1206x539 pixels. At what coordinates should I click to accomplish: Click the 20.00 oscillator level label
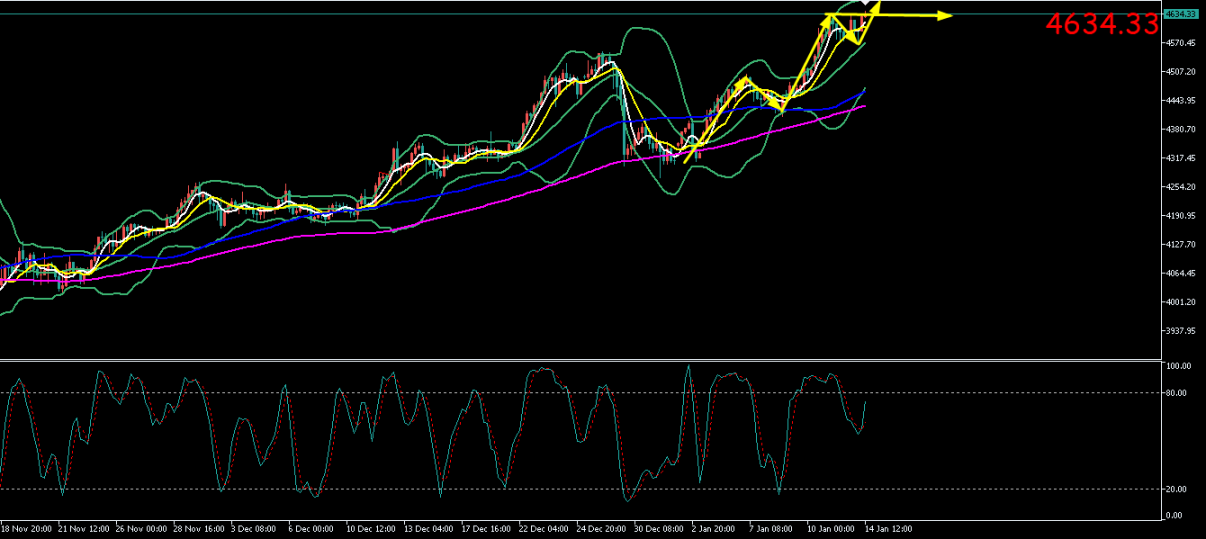[1176, 489]
